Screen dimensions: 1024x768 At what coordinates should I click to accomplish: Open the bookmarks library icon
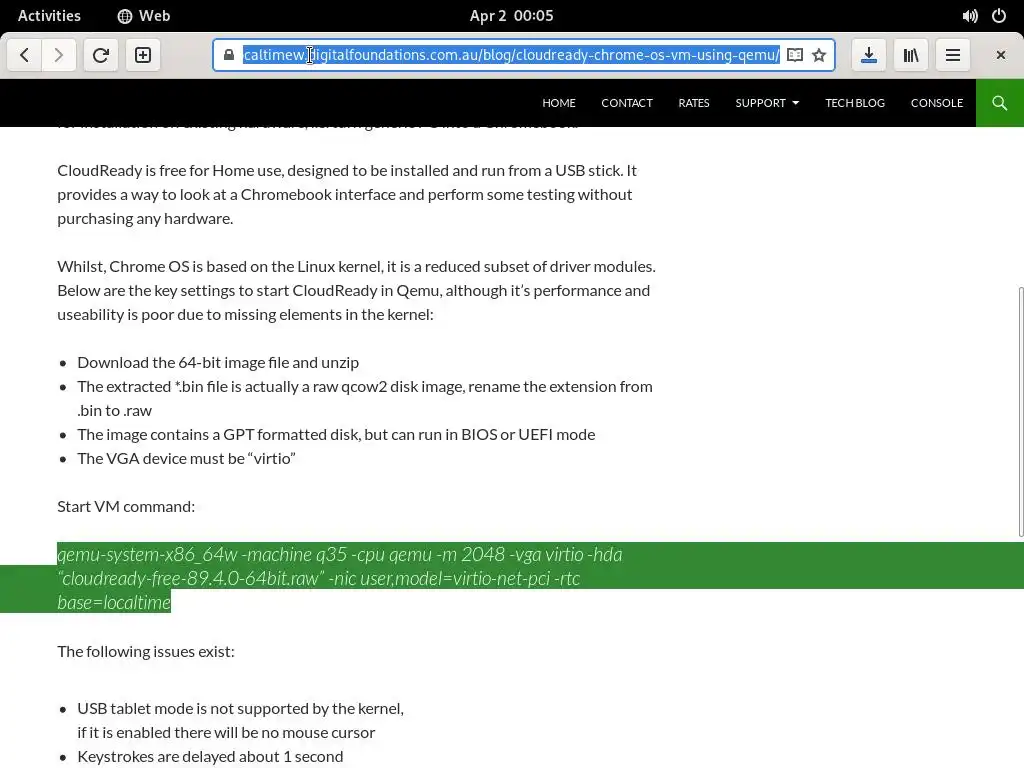(x=911, y=55)
